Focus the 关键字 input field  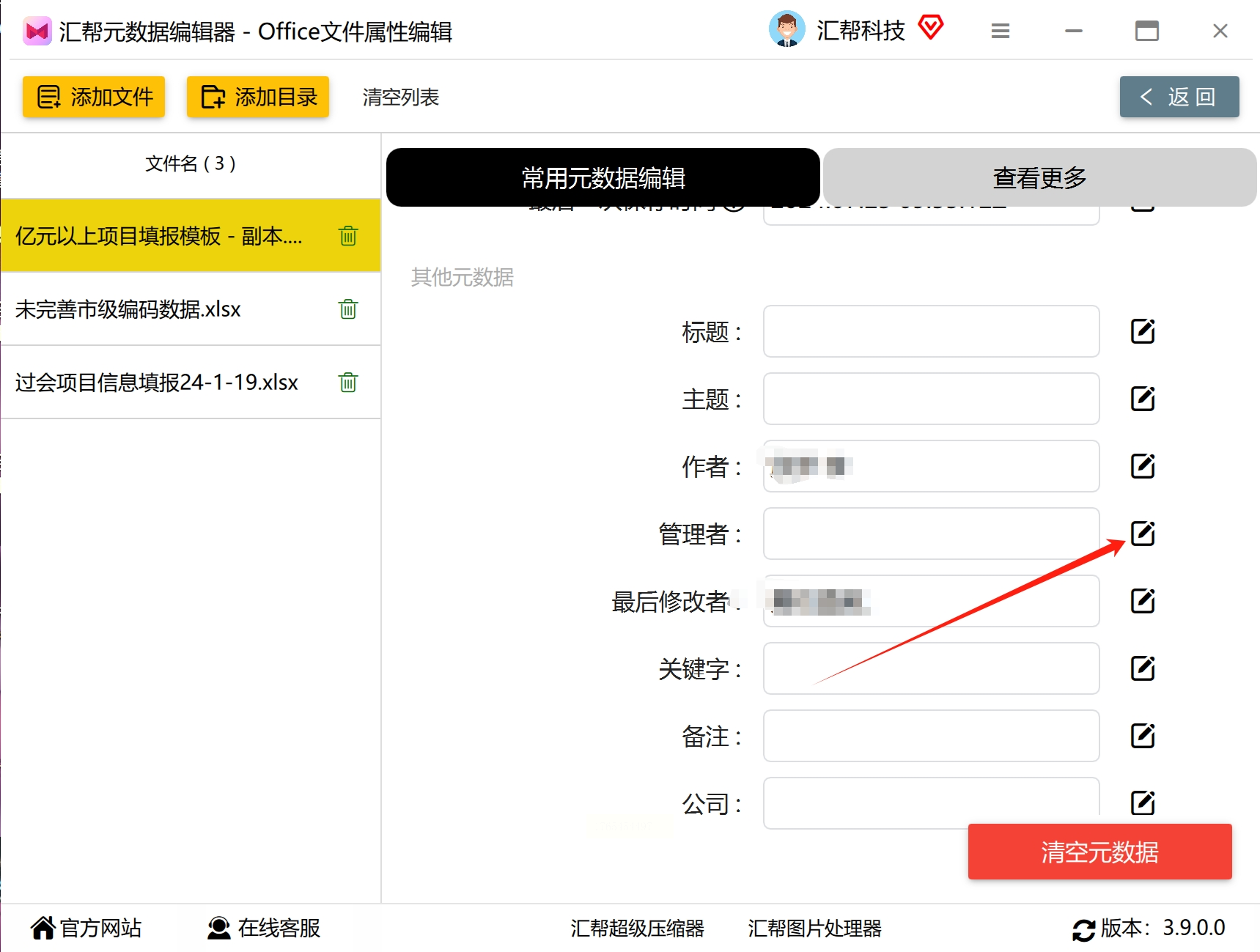pos(931,668)
